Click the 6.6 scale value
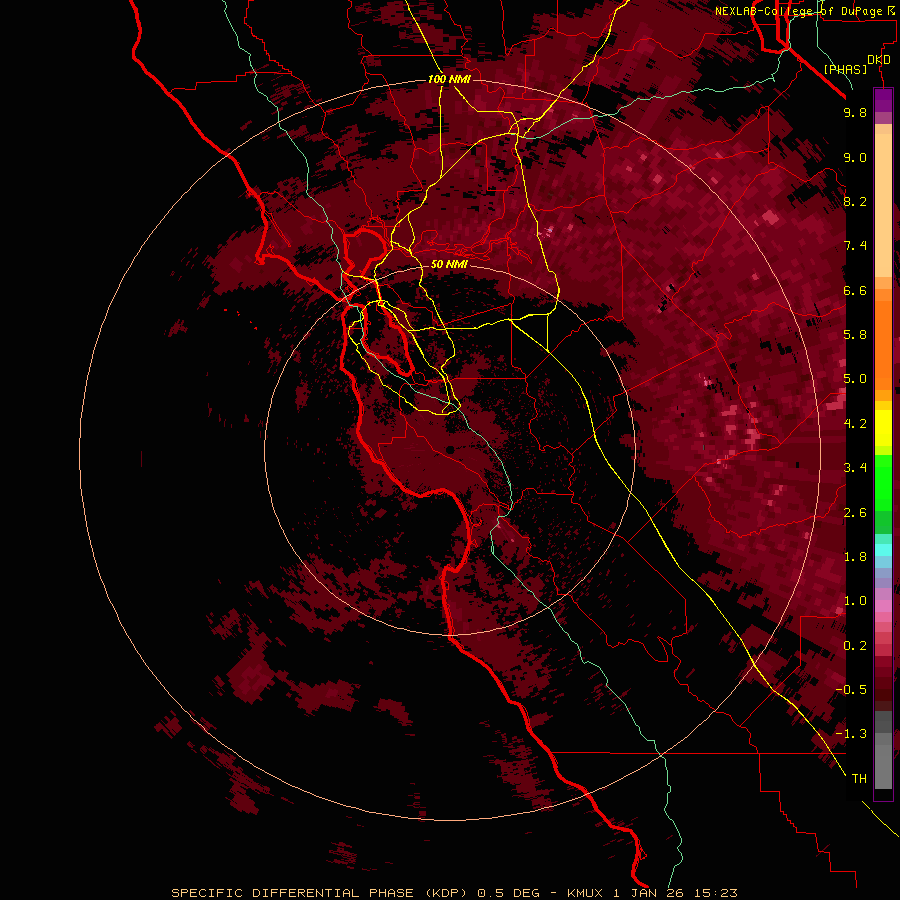 [x=855, y=290]
